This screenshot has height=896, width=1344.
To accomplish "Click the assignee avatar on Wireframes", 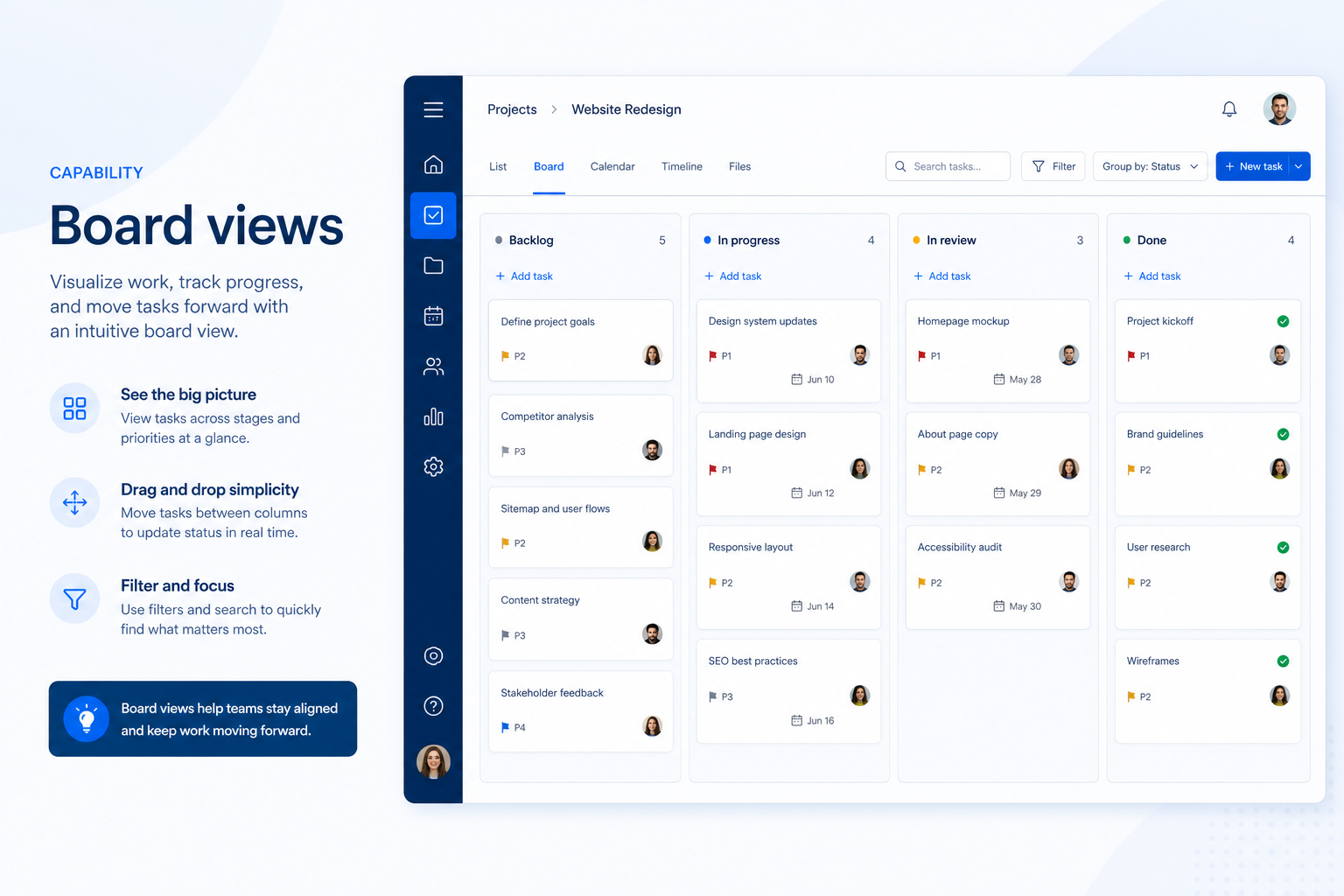I will [1279, 696].
